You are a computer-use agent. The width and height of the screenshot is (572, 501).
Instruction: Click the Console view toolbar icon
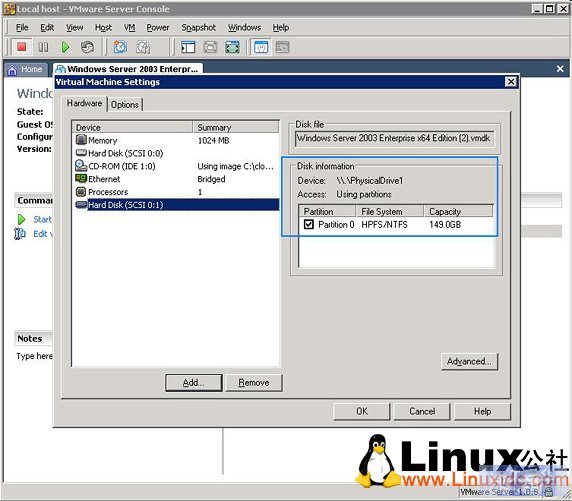pos(282,47)
